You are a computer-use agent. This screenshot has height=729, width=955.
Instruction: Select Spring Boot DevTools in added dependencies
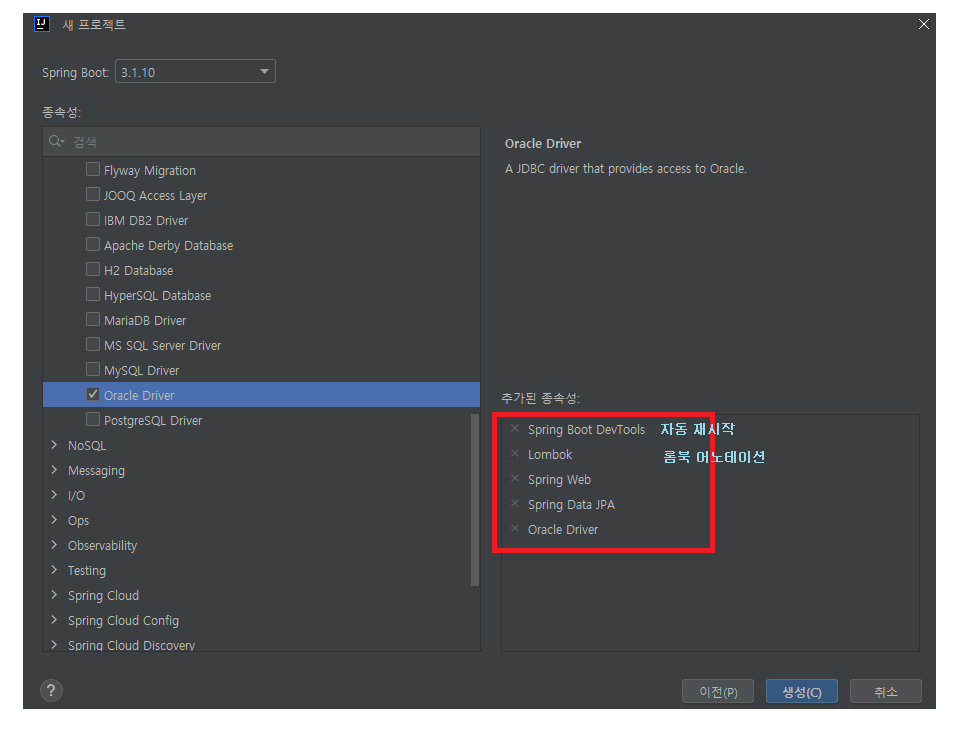click(x=586, y=429)
